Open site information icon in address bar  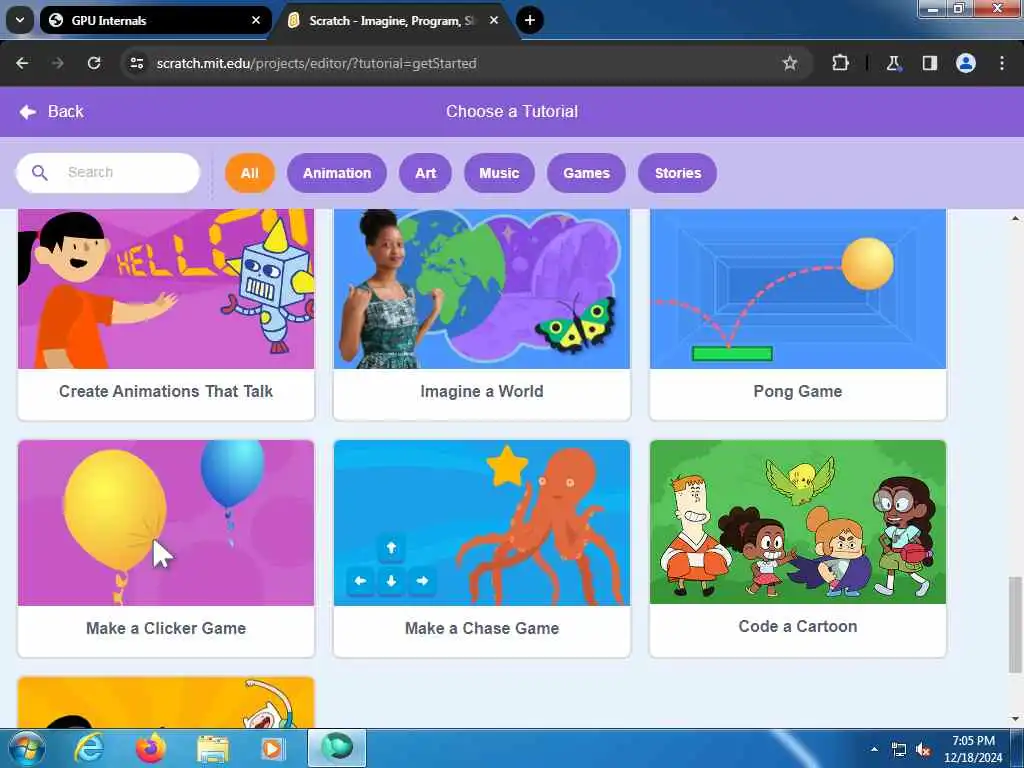pyautogui.click(x=136, y=63)
